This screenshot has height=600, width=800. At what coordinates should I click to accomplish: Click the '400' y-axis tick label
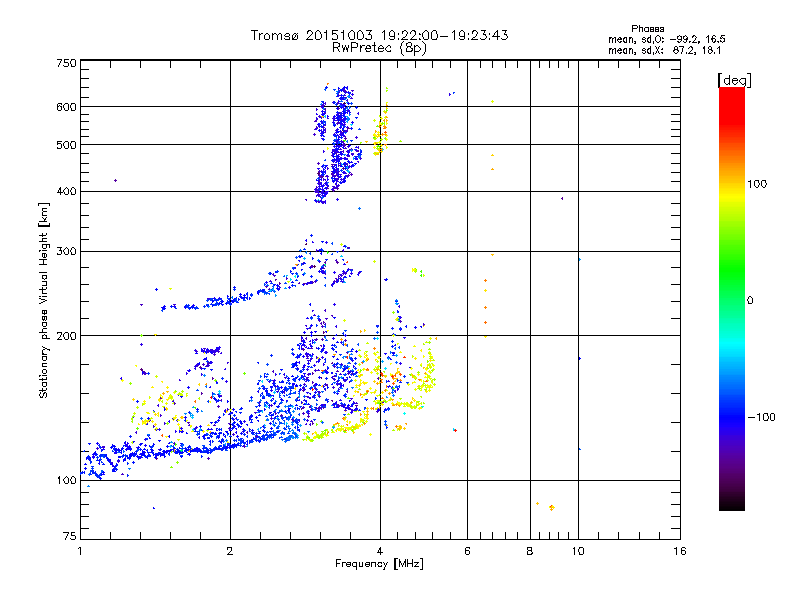pyautogui.click(x=66, y=191)
